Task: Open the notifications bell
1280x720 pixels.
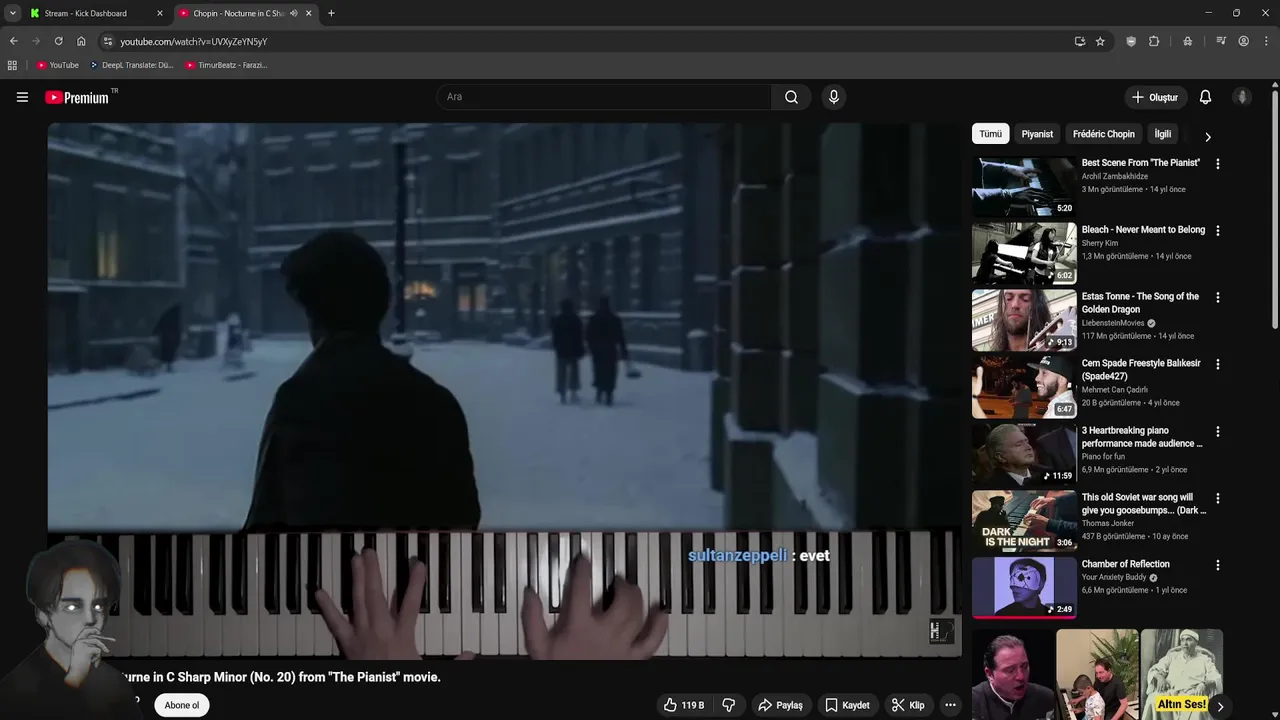Action: coord(1205,97)
